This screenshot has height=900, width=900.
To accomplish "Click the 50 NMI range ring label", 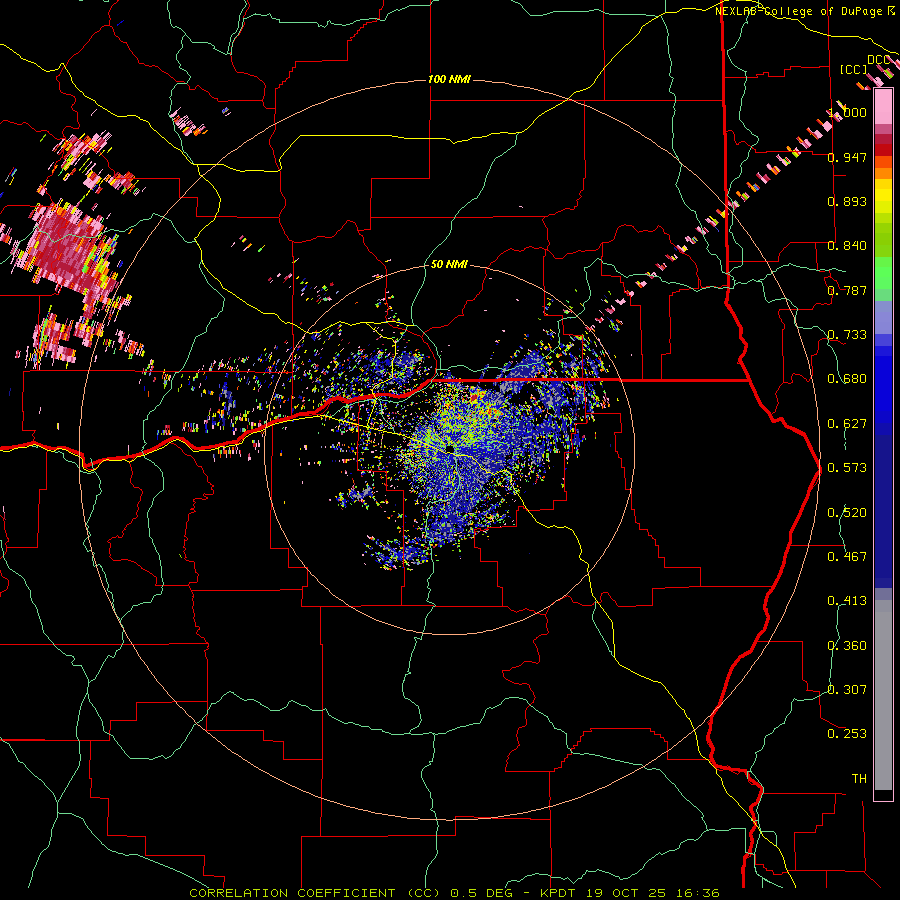I will coord(449,264).
